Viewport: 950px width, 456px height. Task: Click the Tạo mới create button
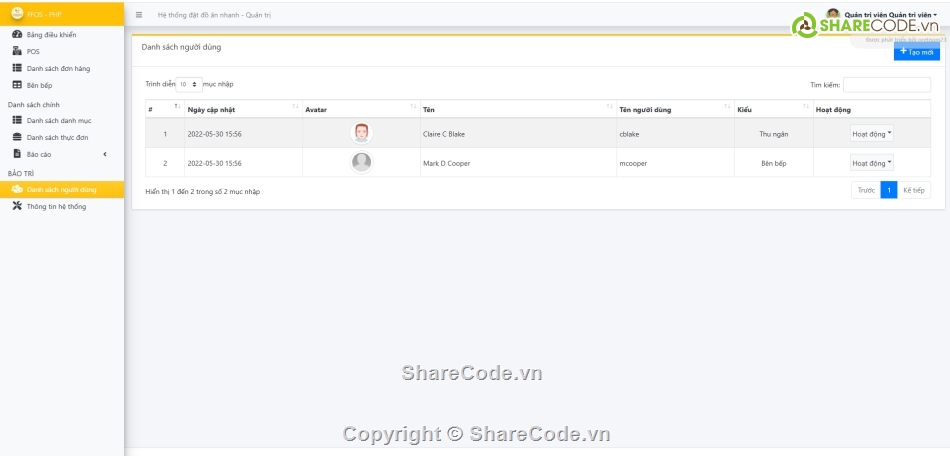[916, 52]
